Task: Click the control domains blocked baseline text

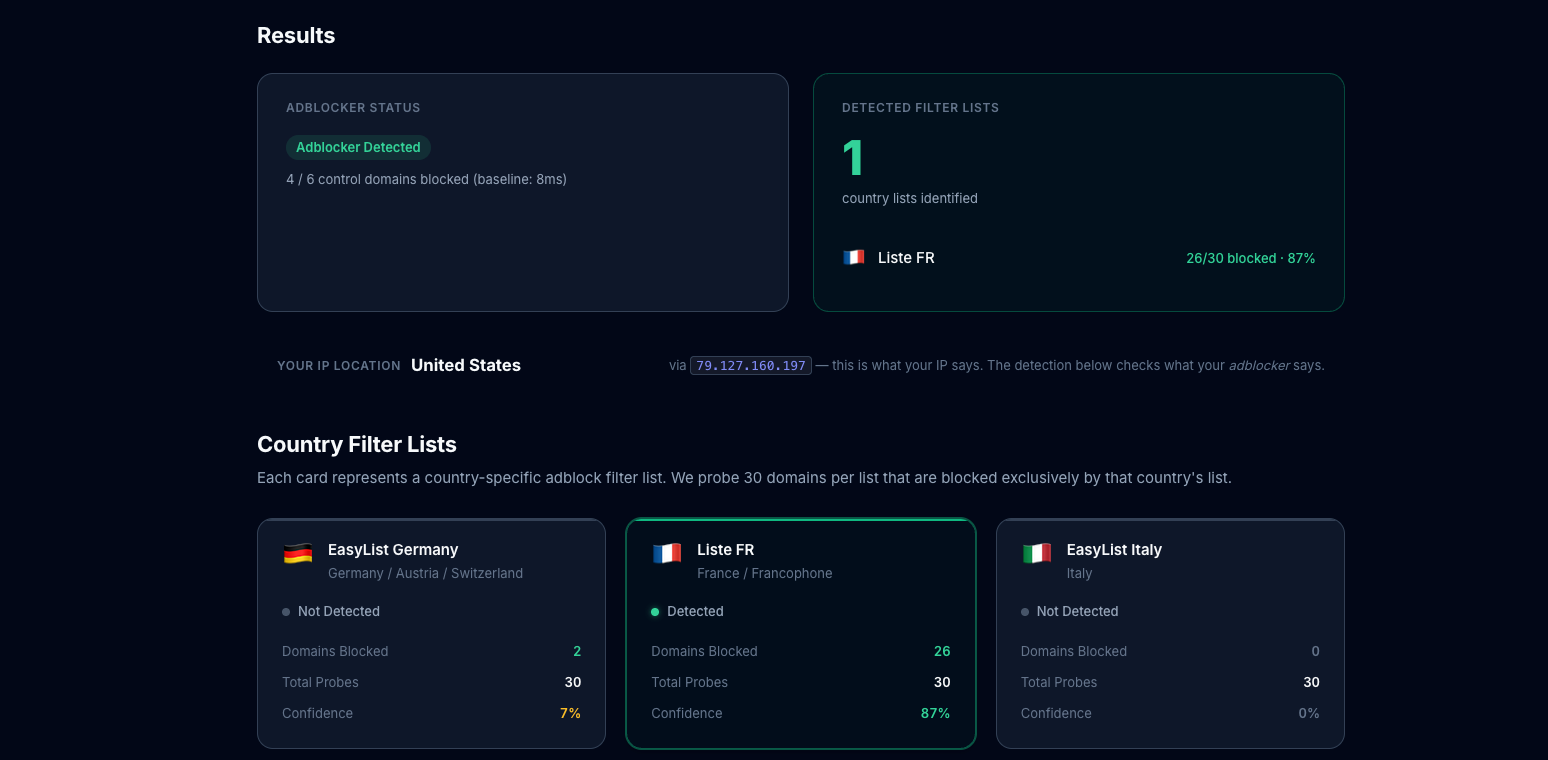Action: (x=426, y=179)
